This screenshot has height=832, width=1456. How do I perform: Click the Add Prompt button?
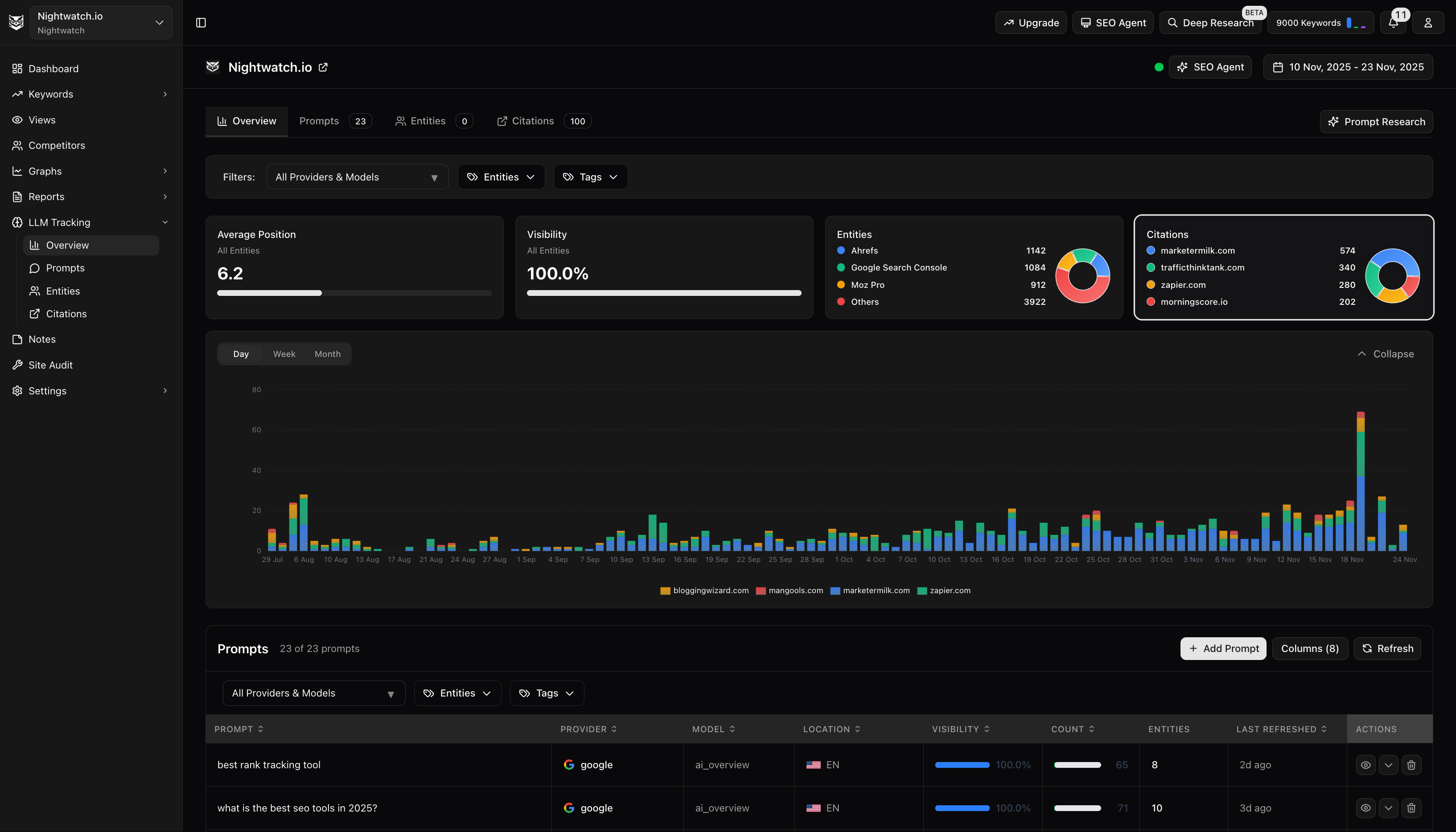click(x=1223, y=648)
